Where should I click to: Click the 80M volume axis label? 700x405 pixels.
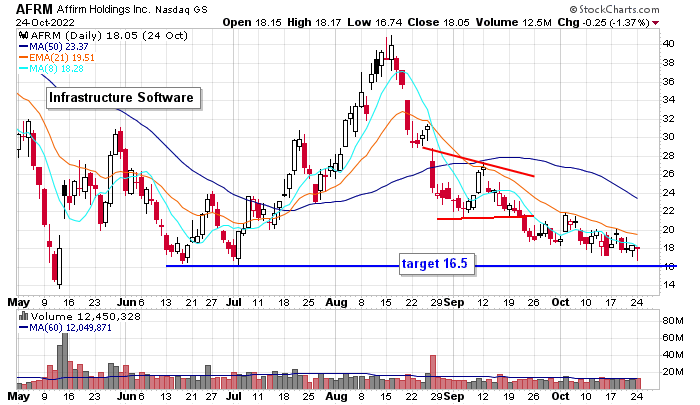(673, 321)
